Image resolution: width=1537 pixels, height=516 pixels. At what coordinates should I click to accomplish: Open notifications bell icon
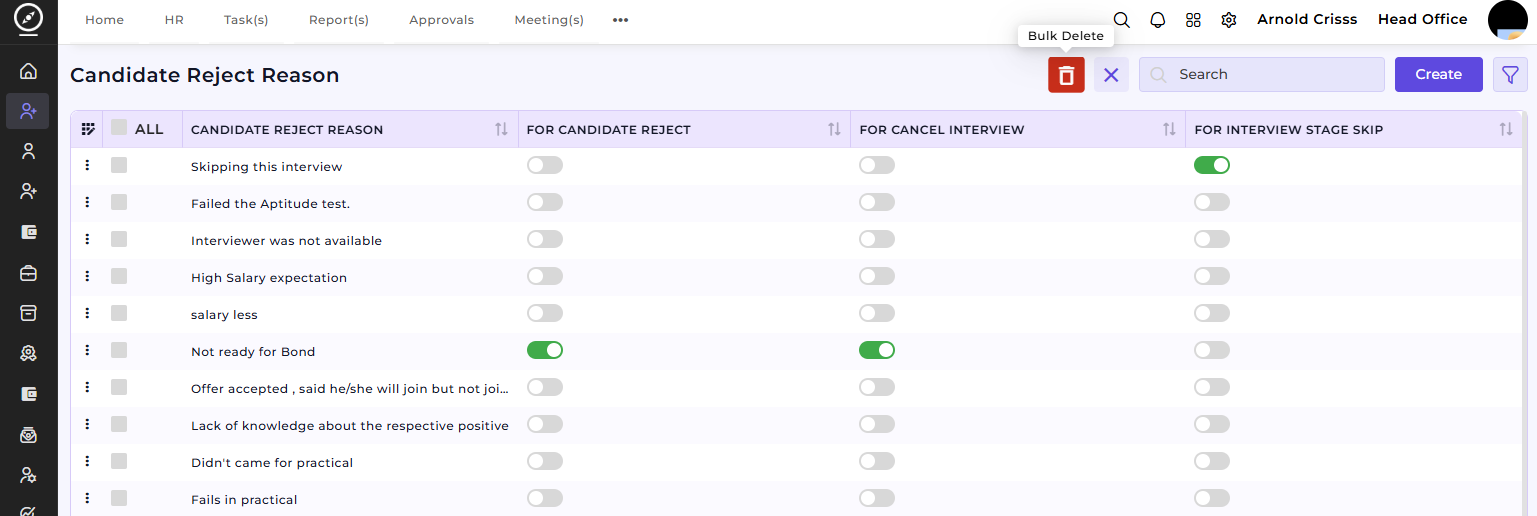[x=1158, y=20]
